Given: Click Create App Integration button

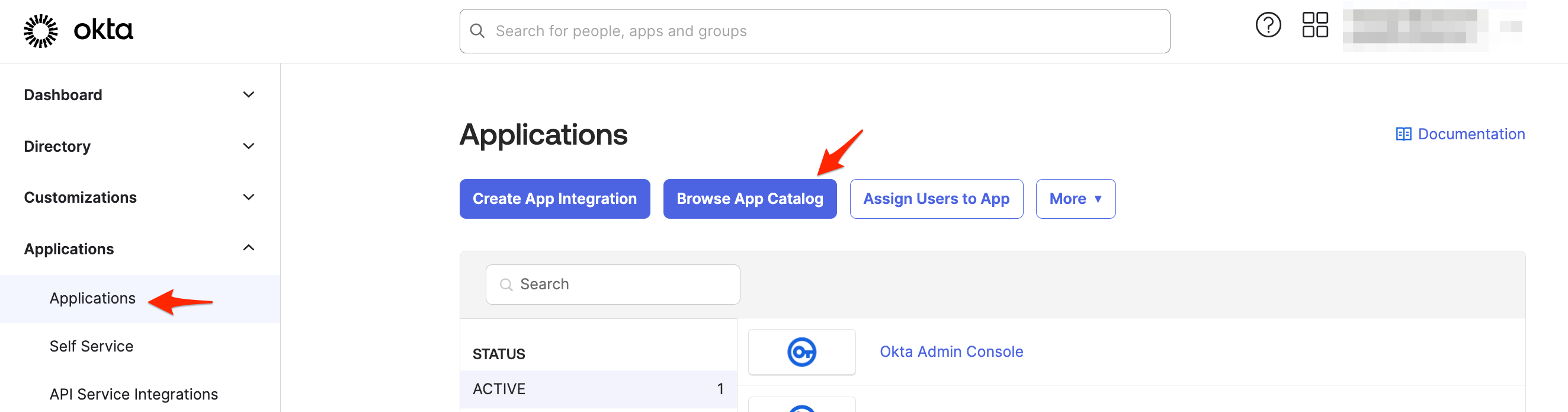Looking at the screenshot, I should pyautogui.click(x=554, y=199).
